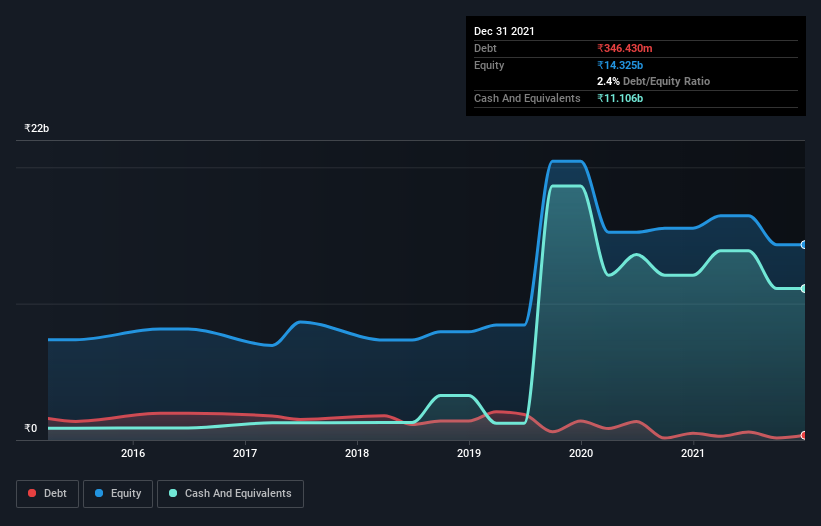Image resolution: width=821 pixels, height=526 pixels.
Task: Click the Dec 31 2021 tooltip date
Action: (504, 31)
